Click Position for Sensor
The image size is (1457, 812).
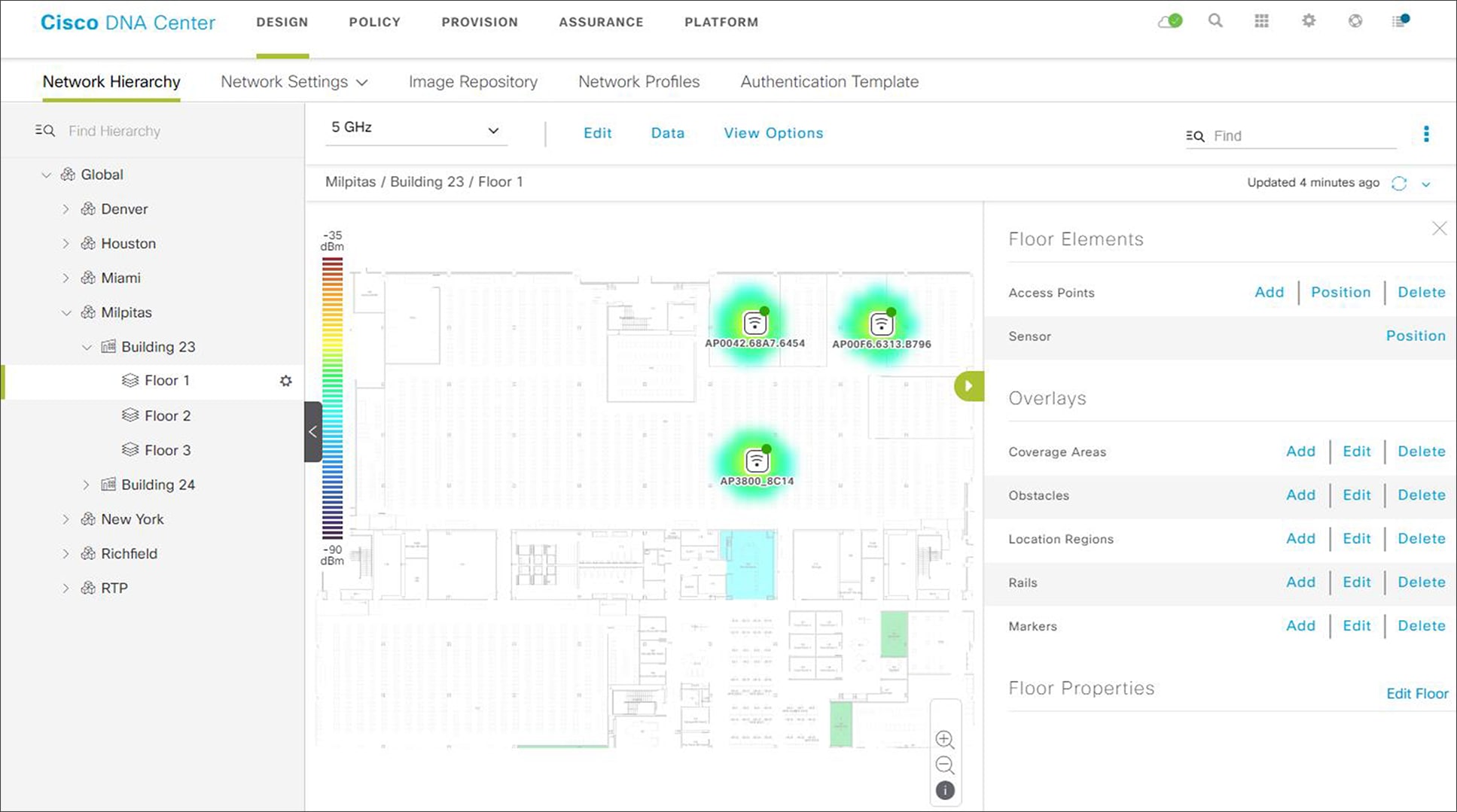point(1416,336)
